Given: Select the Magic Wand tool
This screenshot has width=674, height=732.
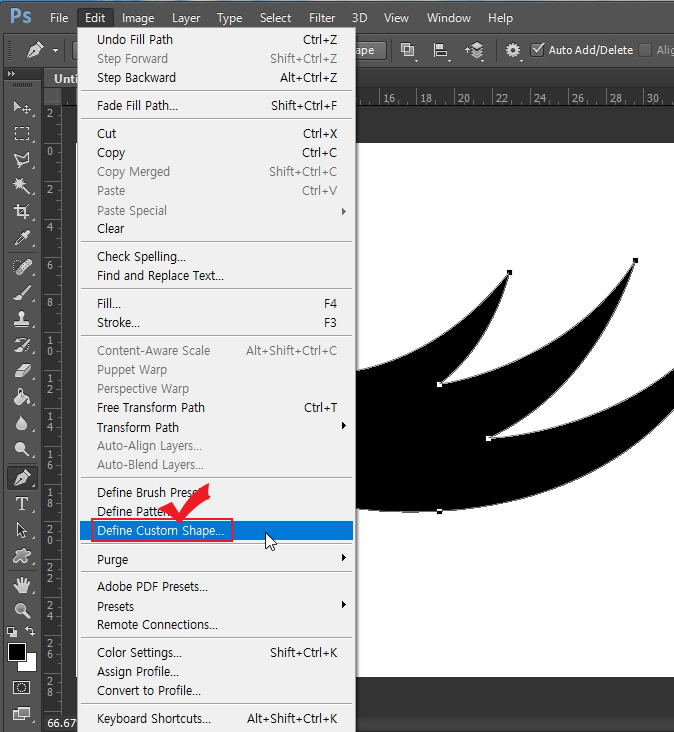Looking at the screenshot, I should click(21, 186).
